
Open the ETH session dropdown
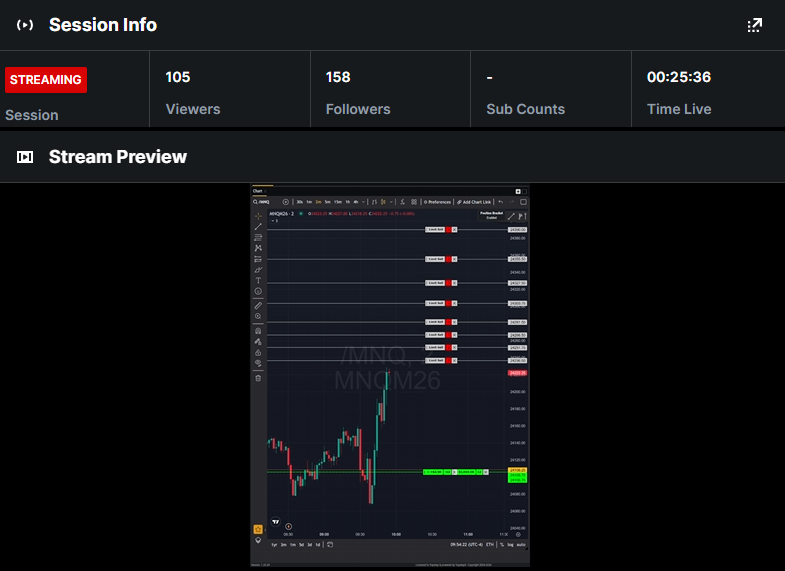tap(490, 544)
